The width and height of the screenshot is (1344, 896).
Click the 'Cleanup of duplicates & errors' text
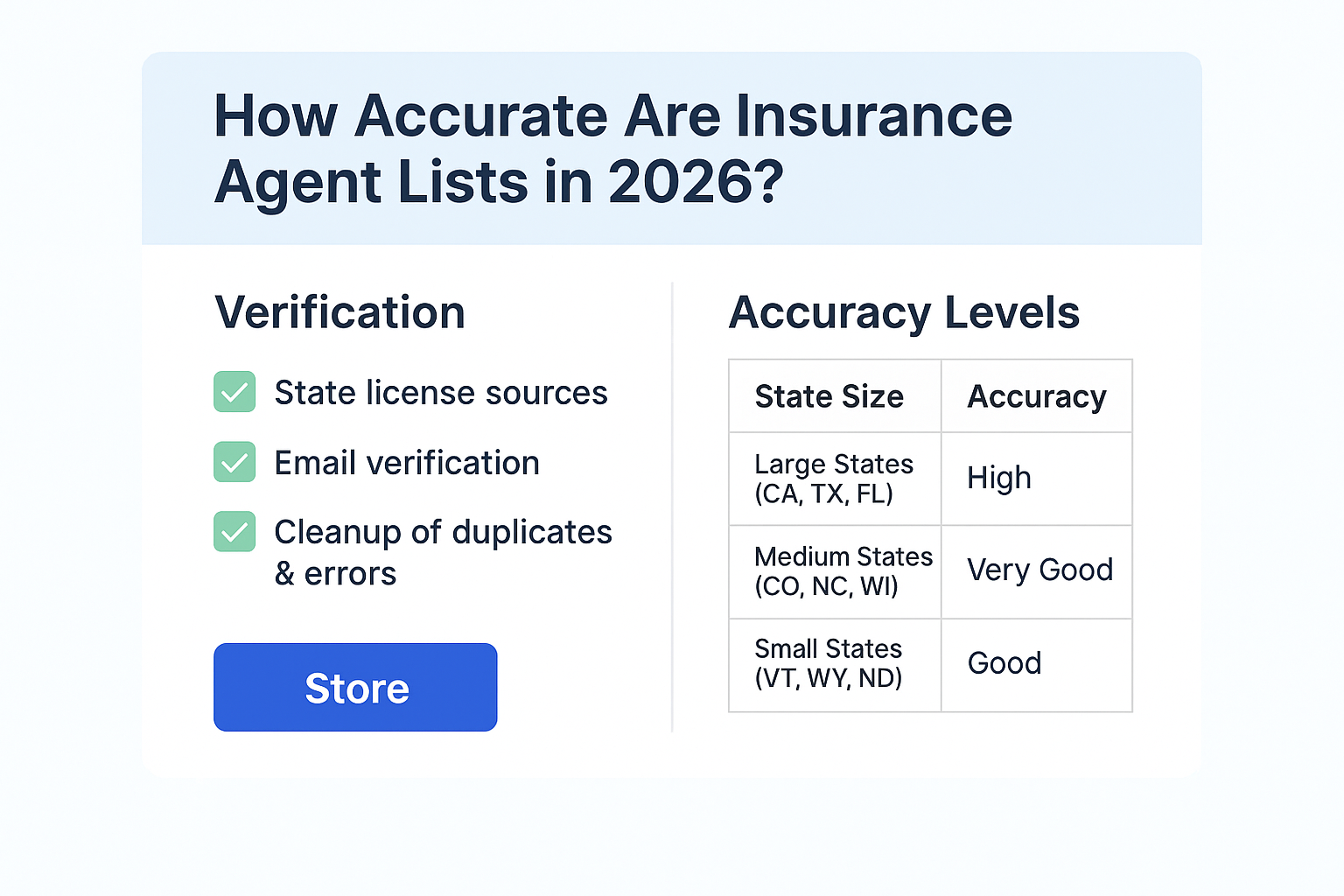[443, 552]
